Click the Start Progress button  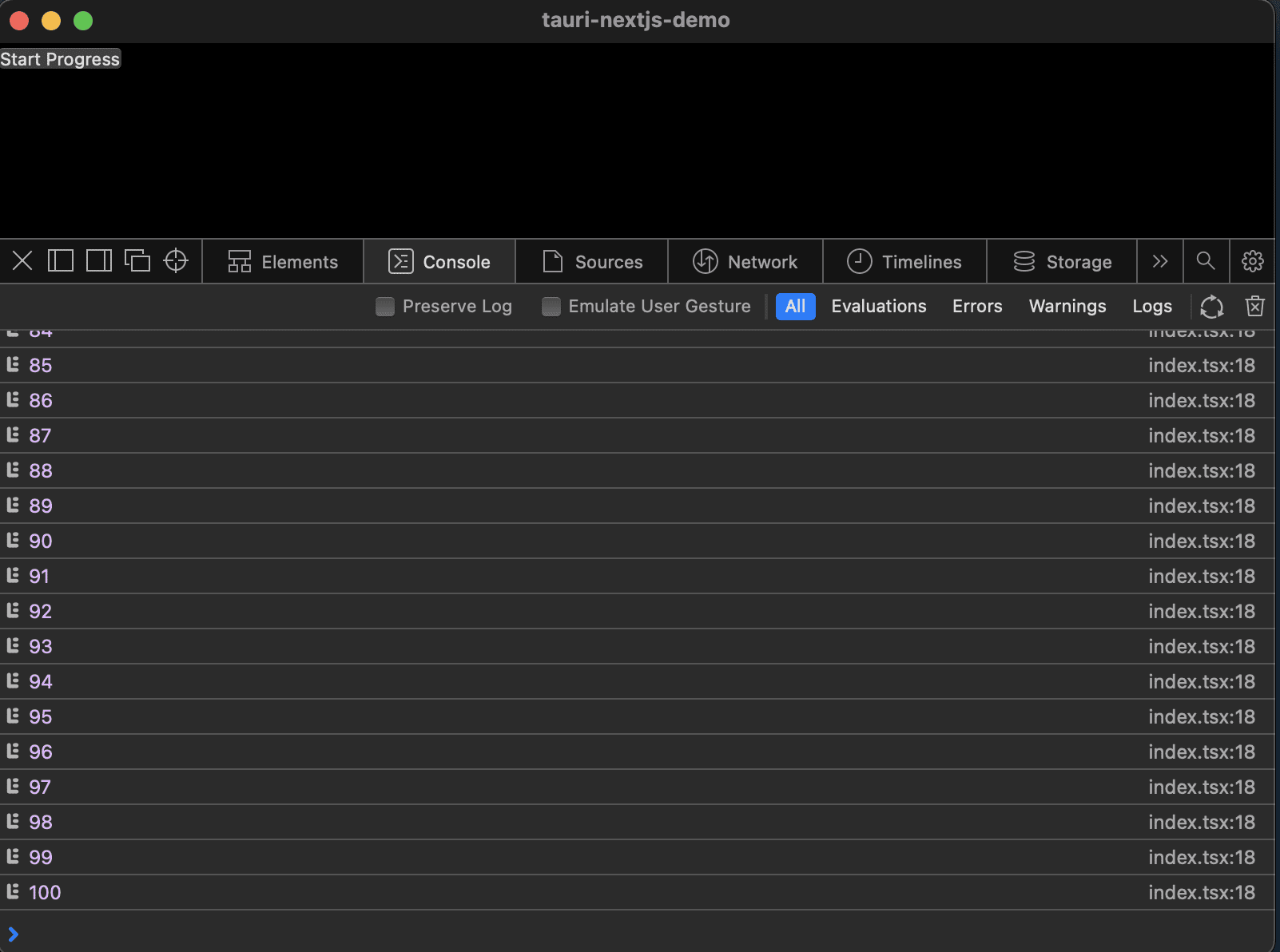point(60,59)
